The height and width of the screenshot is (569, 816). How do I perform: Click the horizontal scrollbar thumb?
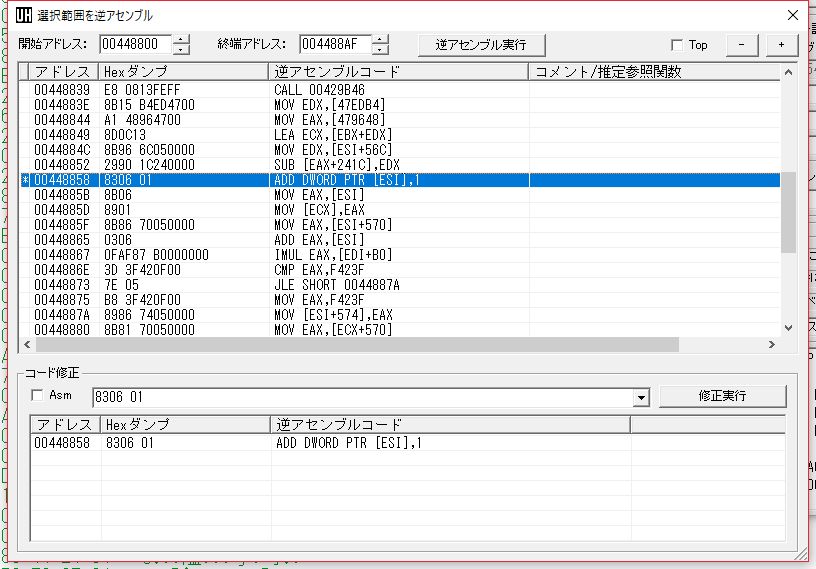pos(357,344)
